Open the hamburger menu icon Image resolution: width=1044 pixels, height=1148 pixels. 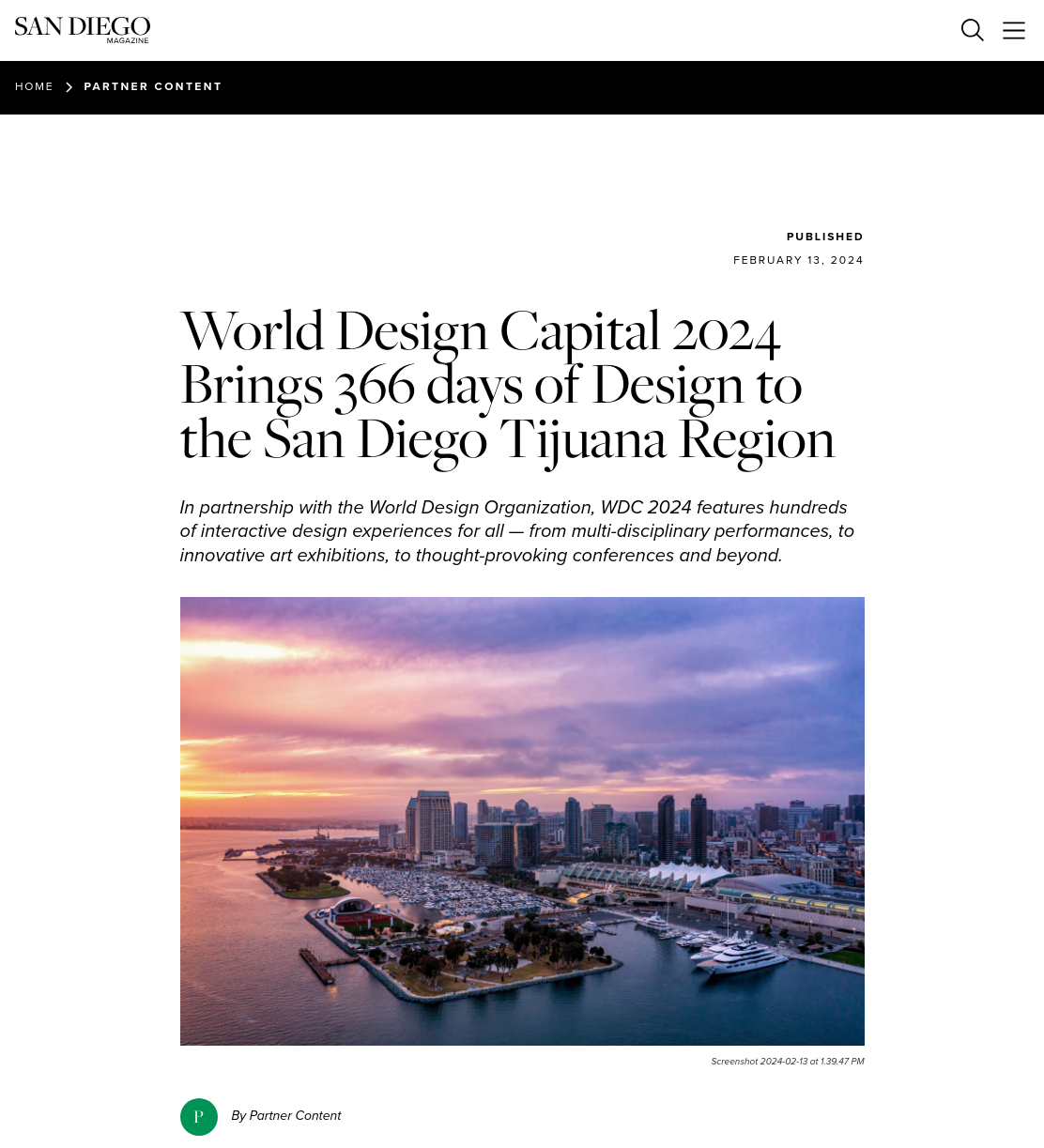(1014, 30)
